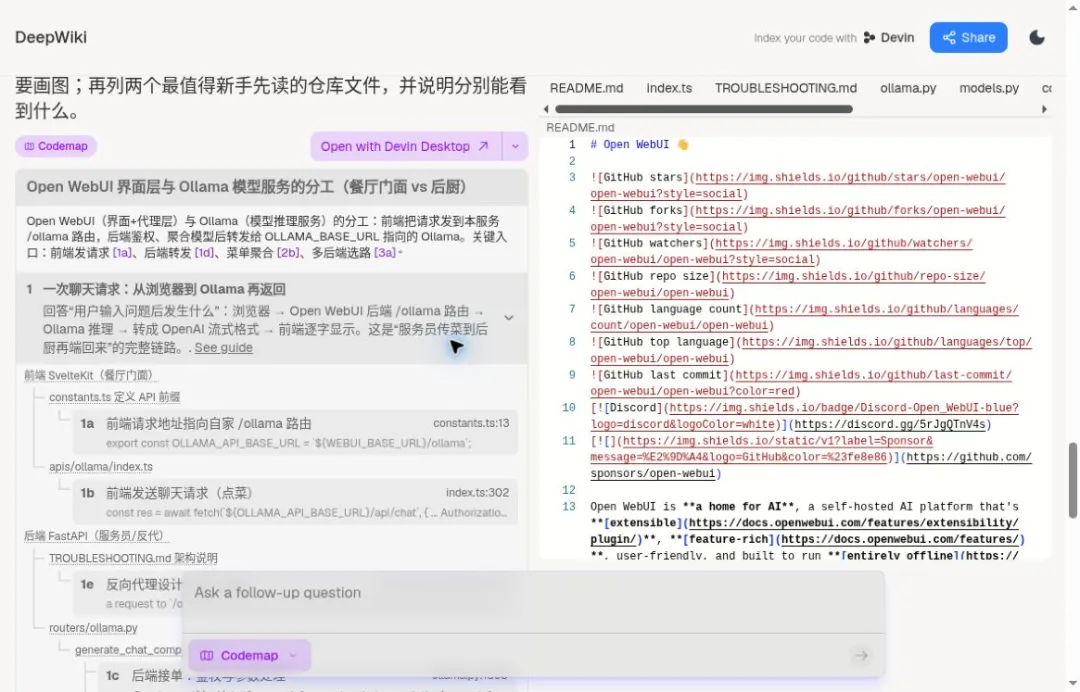1080x692 pixels.
Task: Switch to the index.ts tab
Action: (x=669, y=88)
